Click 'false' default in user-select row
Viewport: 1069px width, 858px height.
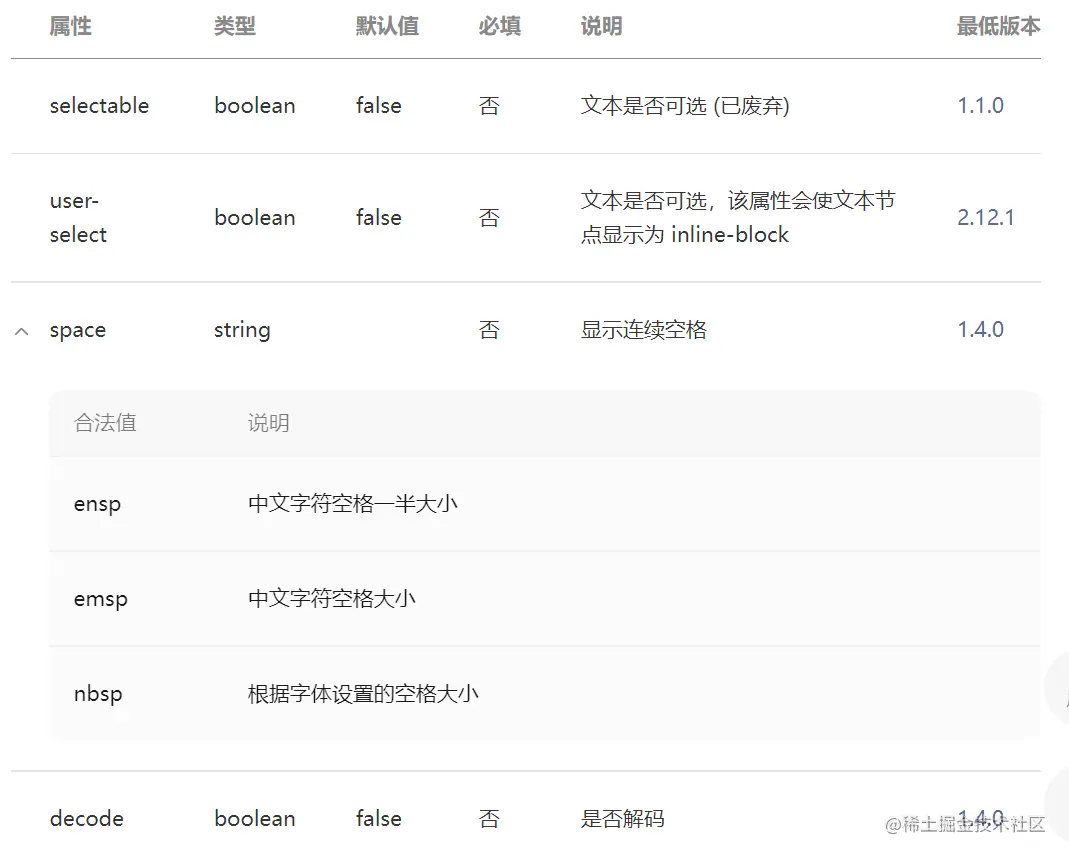[379, 217]
